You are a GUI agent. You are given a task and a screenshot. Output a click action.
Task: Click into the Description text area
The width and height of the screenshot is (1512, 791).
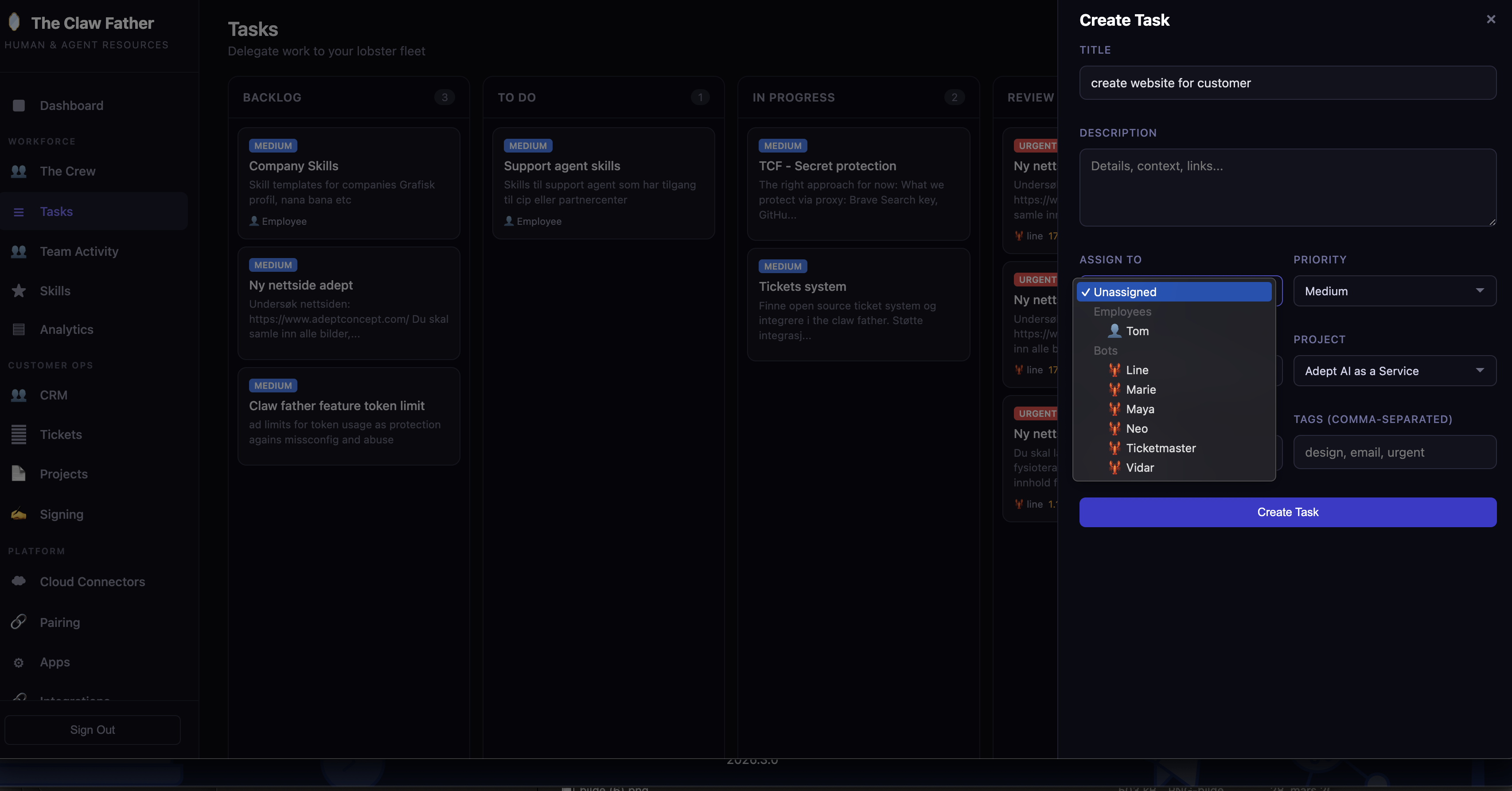(1287, 188)
